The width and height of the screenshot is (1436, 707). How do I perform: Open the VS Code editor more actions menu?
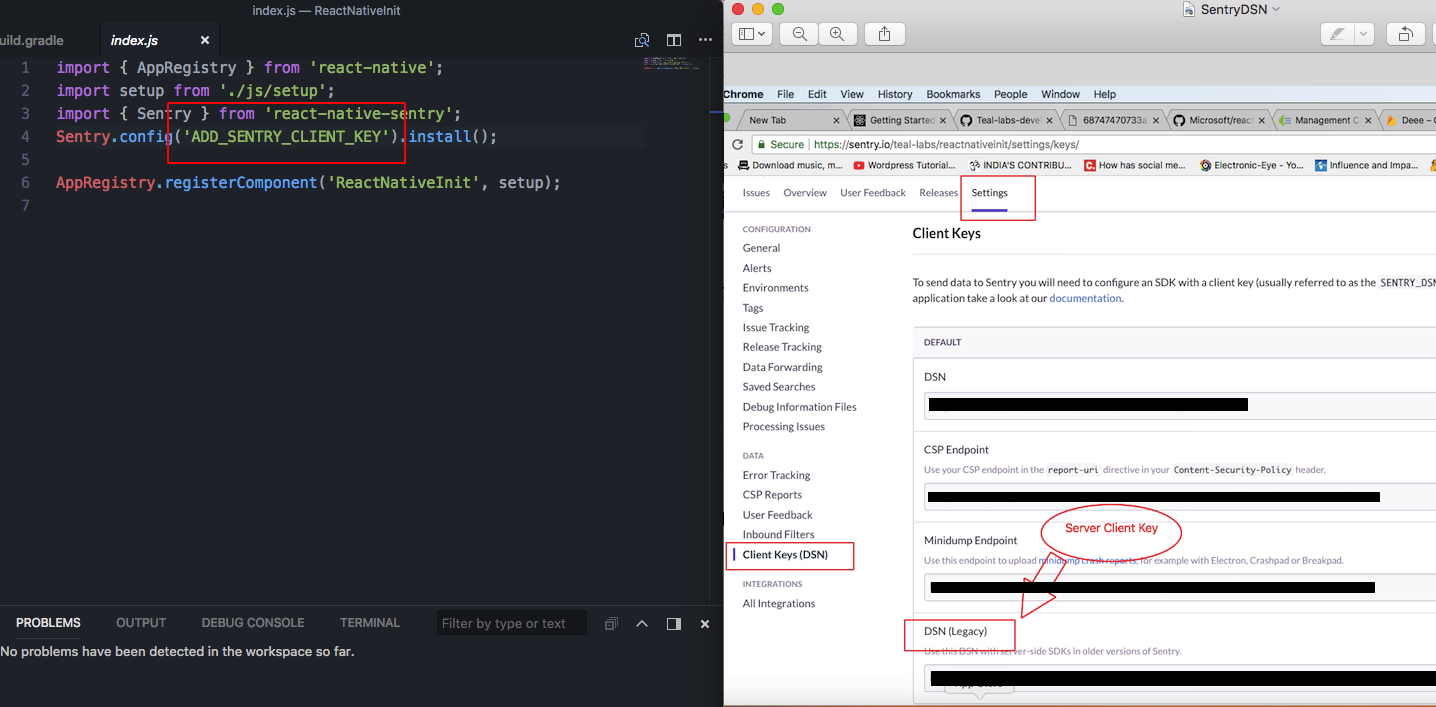705,40
